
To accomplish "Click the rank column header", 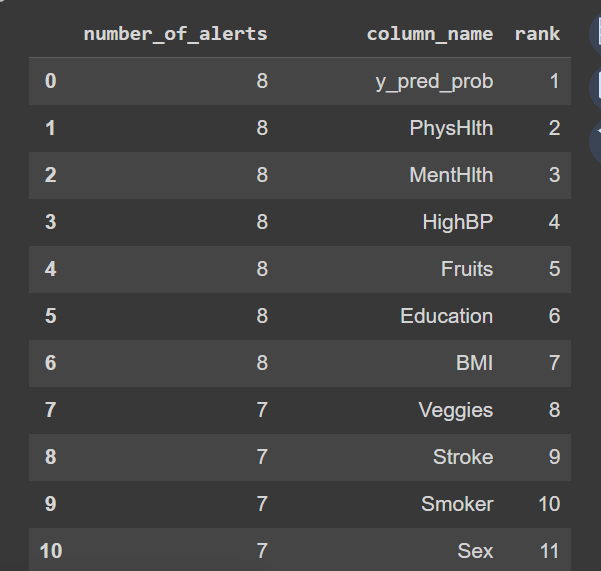I will [537, 34].
